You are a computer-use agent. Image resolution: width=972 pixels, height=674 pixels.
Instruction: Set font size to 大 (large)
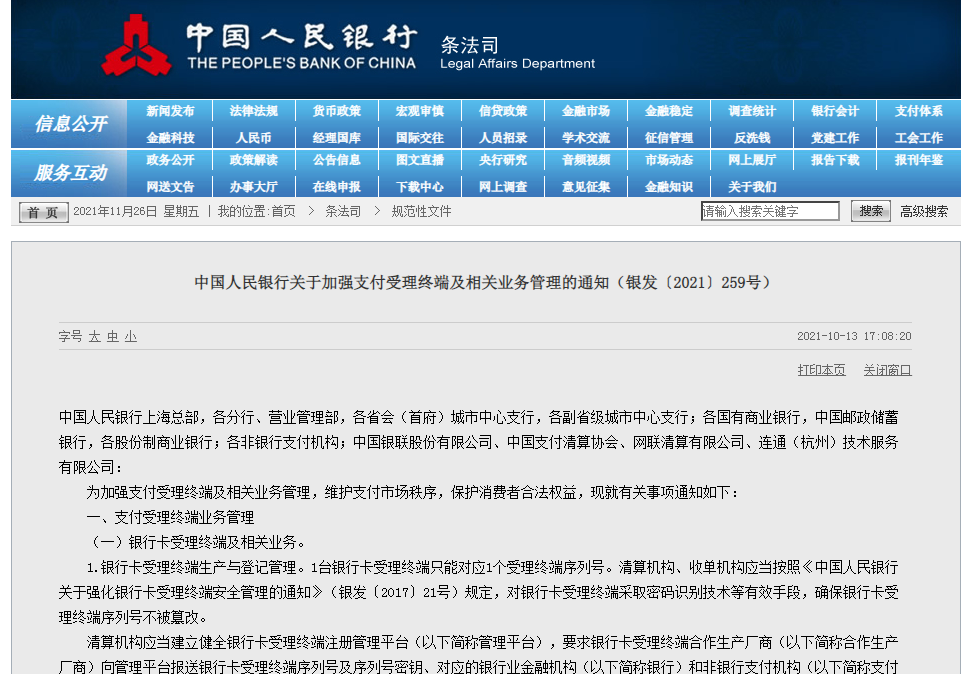click(95, 337)
